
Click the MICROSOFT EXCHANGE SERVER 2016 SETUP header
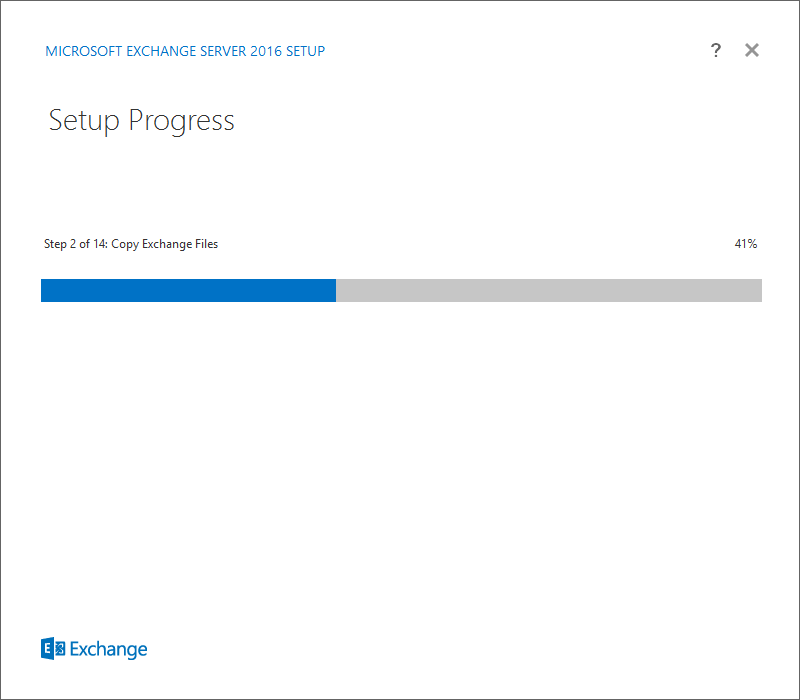click(x=185, y=51)
